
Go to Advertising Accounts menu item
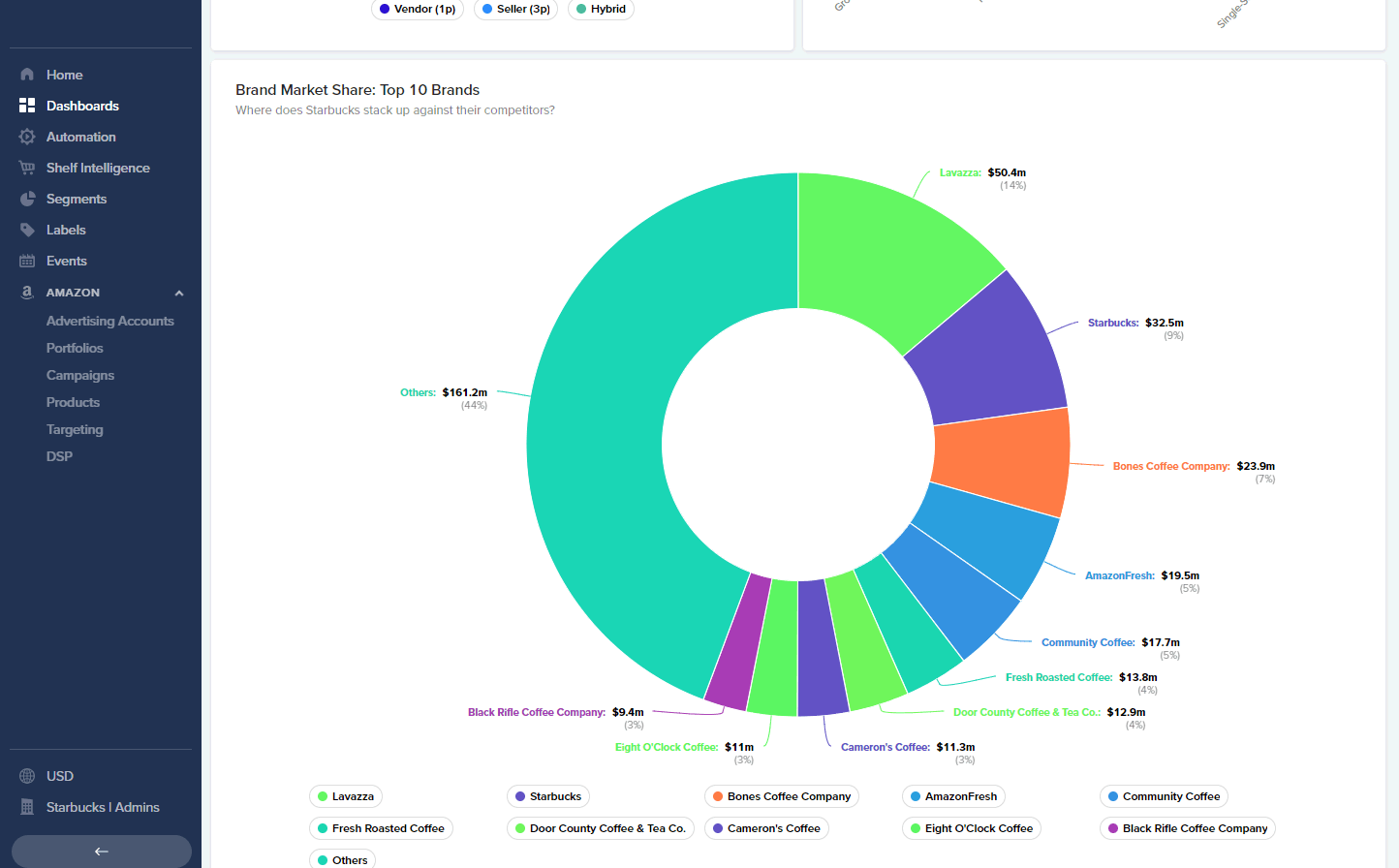(109, 321)
